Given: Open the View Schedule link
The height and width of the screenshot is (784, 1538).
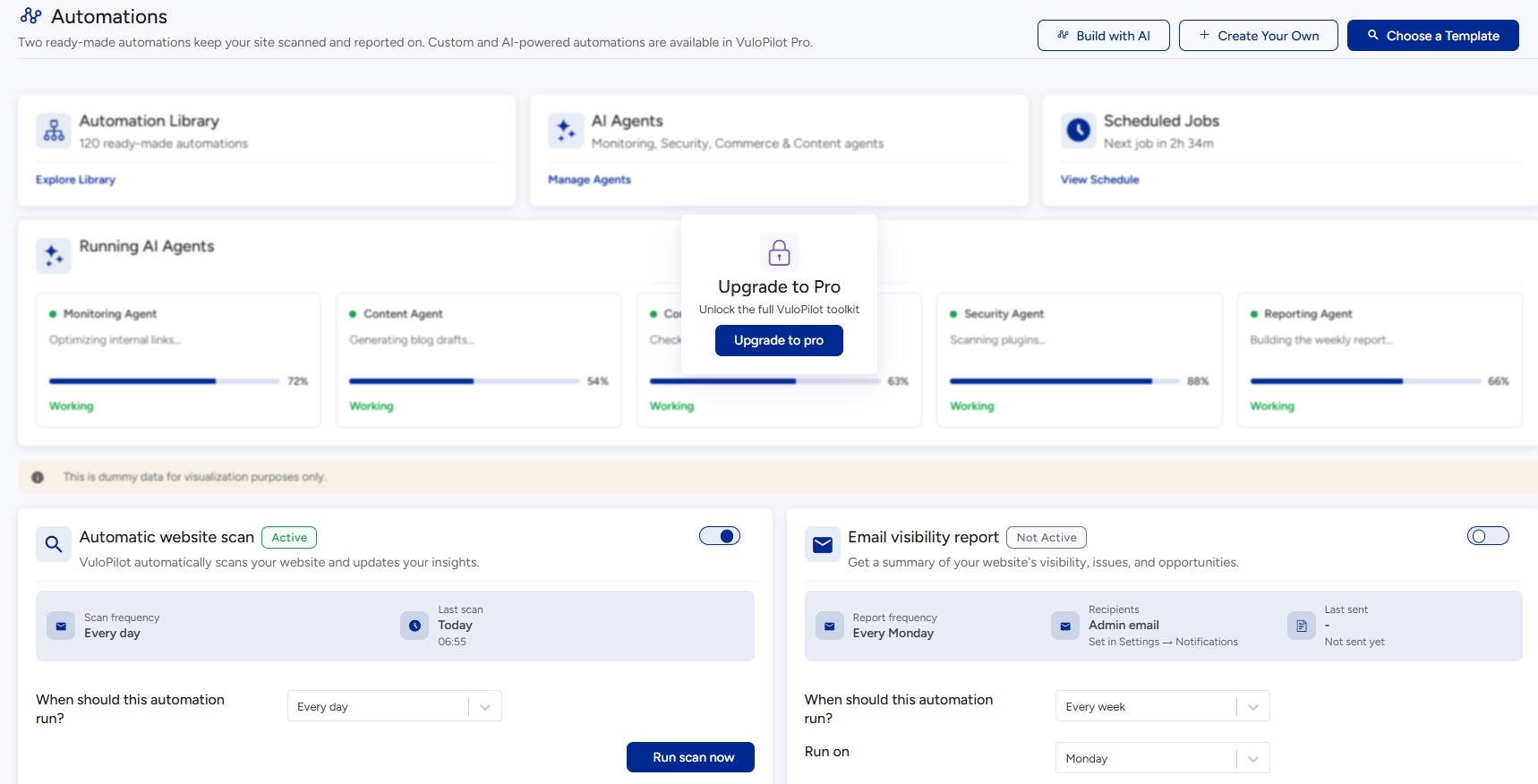Looking at the screenshot, I should [1099, 180].
